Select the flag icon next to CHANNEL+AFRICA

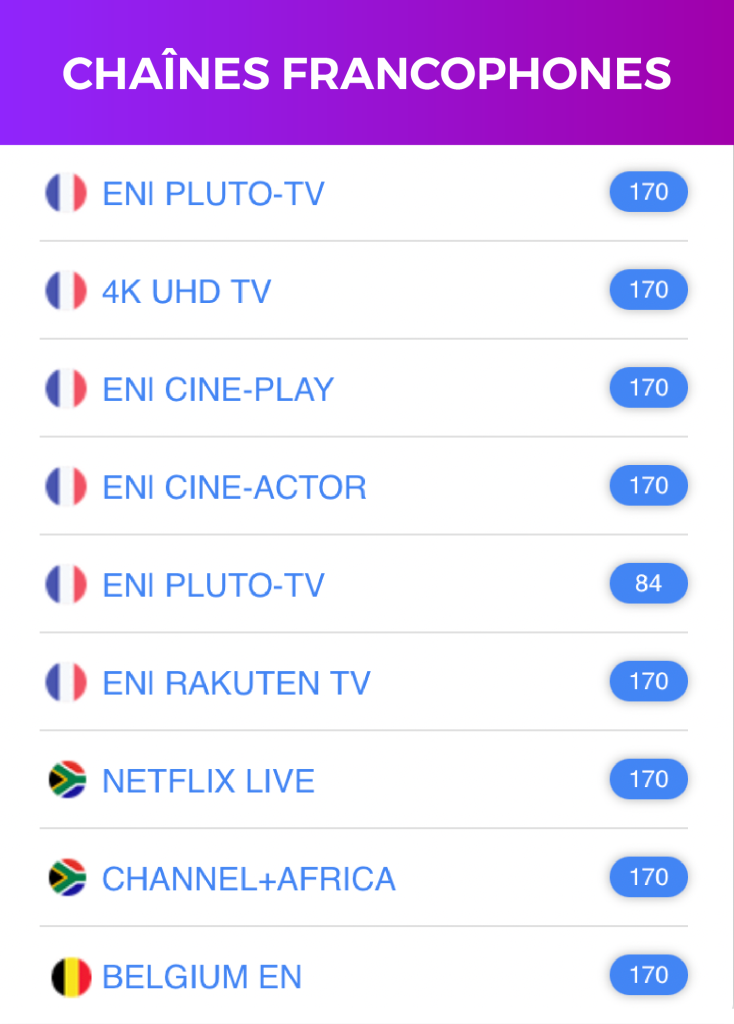point(67,878)
